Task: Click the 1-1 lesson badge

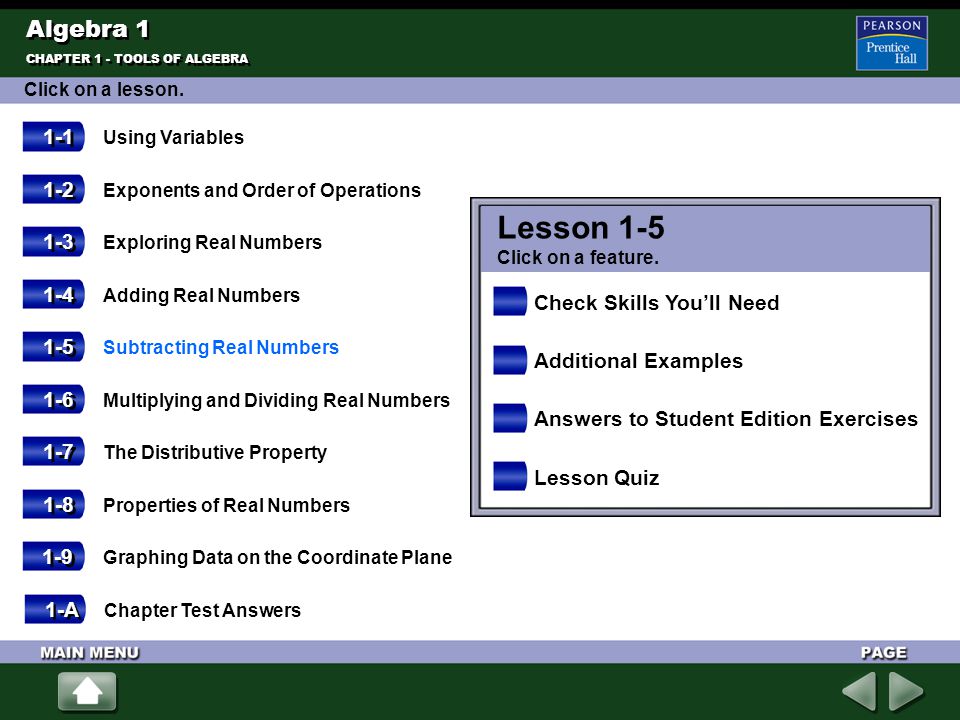Action: 53,137
